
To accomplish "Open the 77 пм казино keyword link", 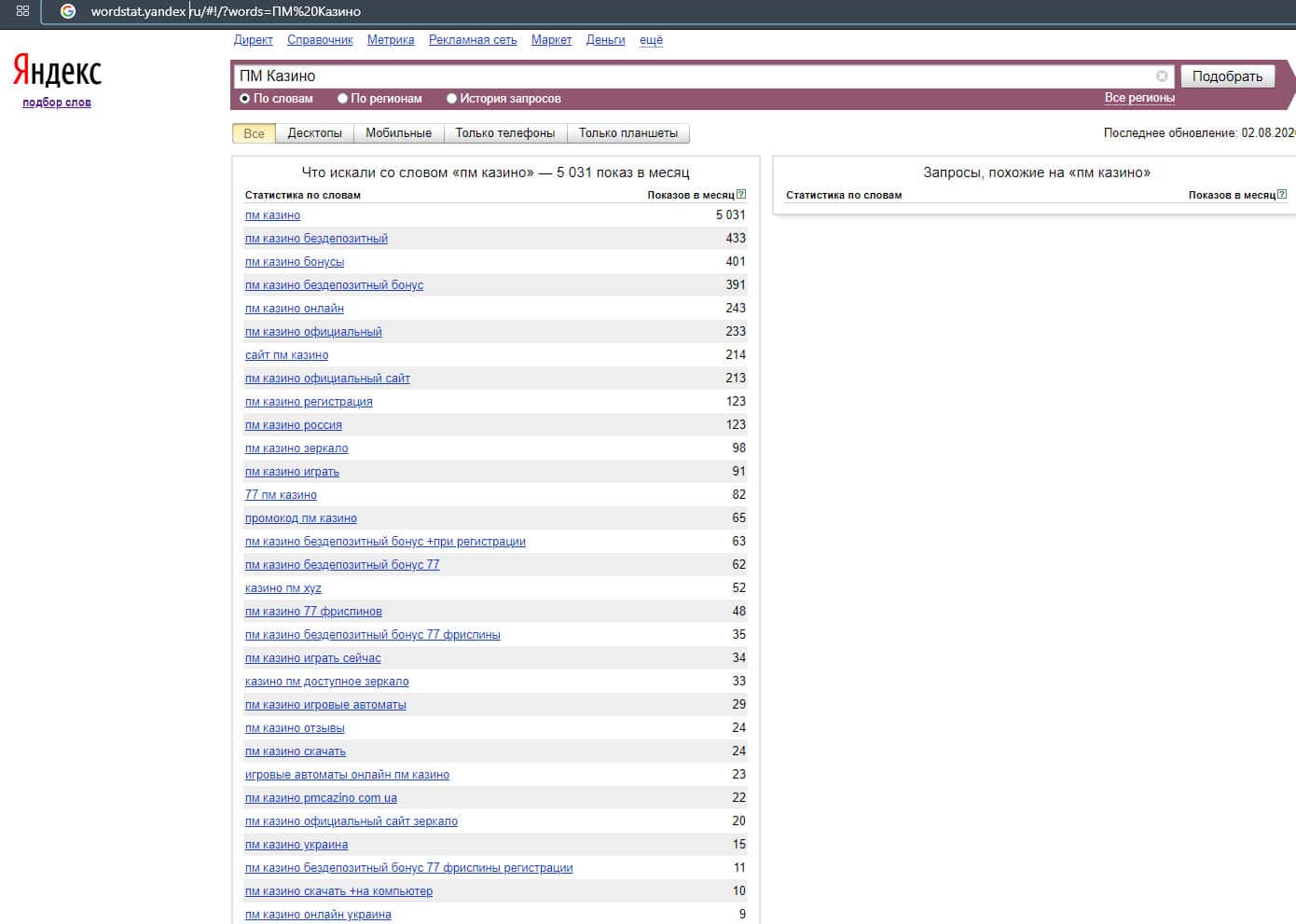I will [281, 495].
